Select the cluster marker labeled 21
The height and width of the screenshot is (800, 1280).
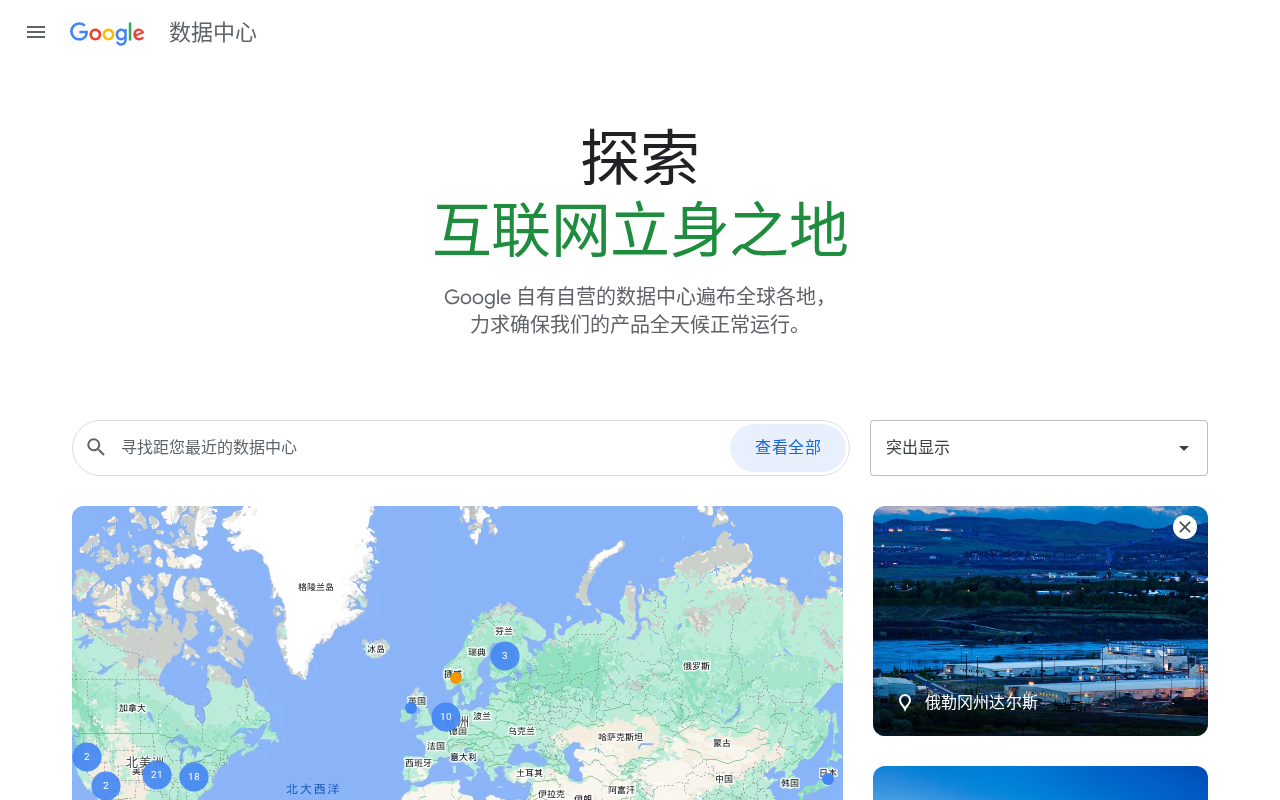157,775
